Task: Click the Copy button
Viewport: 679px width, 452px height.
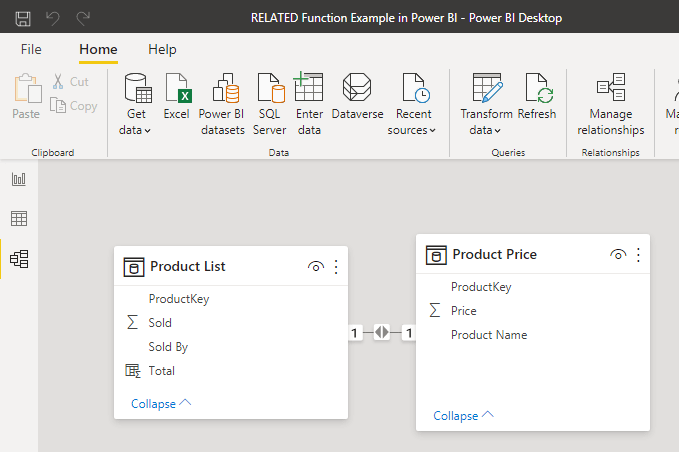Action: [x=74, y=106]
